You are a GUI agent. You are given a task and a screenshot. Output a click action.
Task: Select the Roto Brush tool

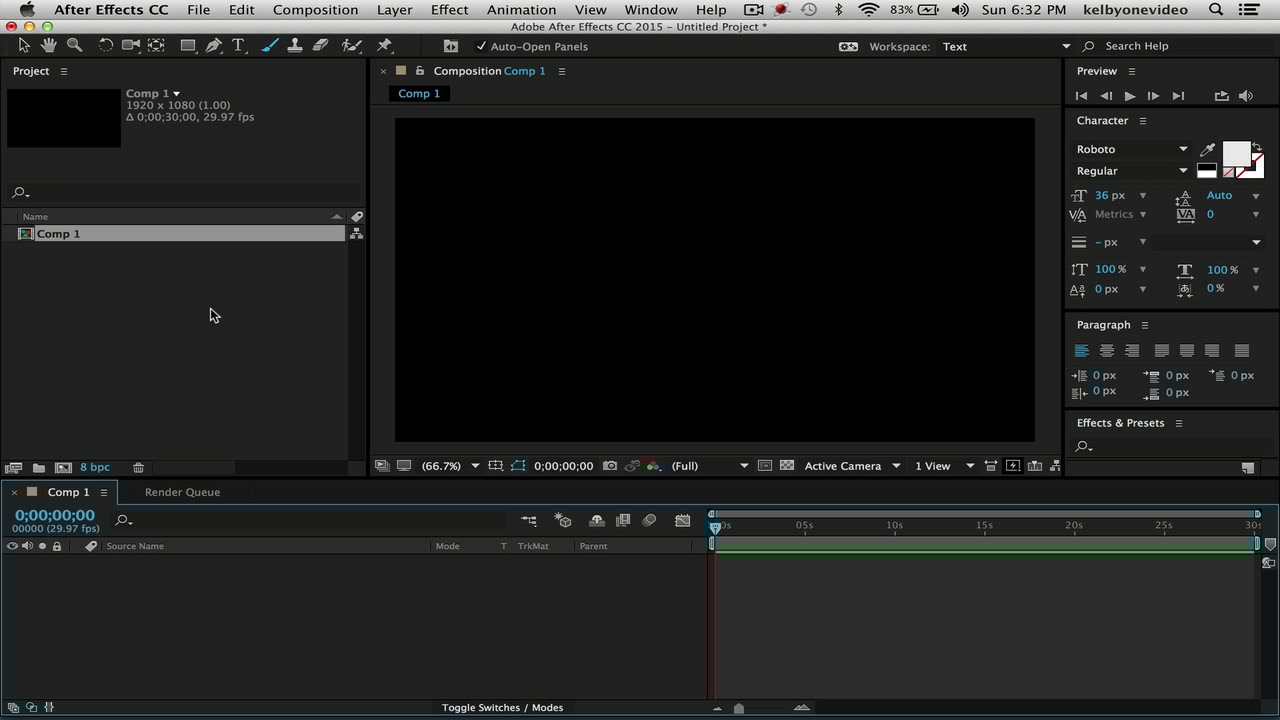click(351, 45)
